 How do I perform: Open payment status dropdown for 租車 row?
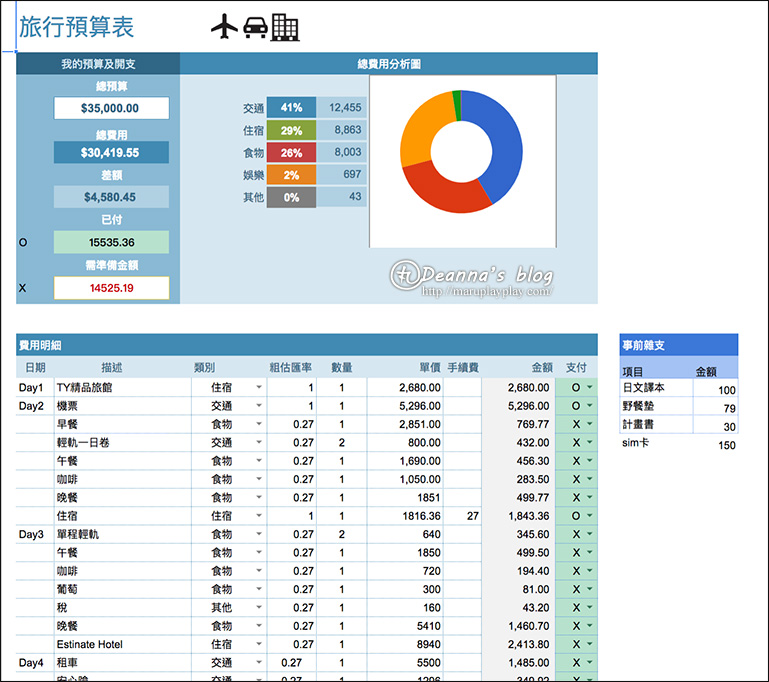click(x=590, y=663)
